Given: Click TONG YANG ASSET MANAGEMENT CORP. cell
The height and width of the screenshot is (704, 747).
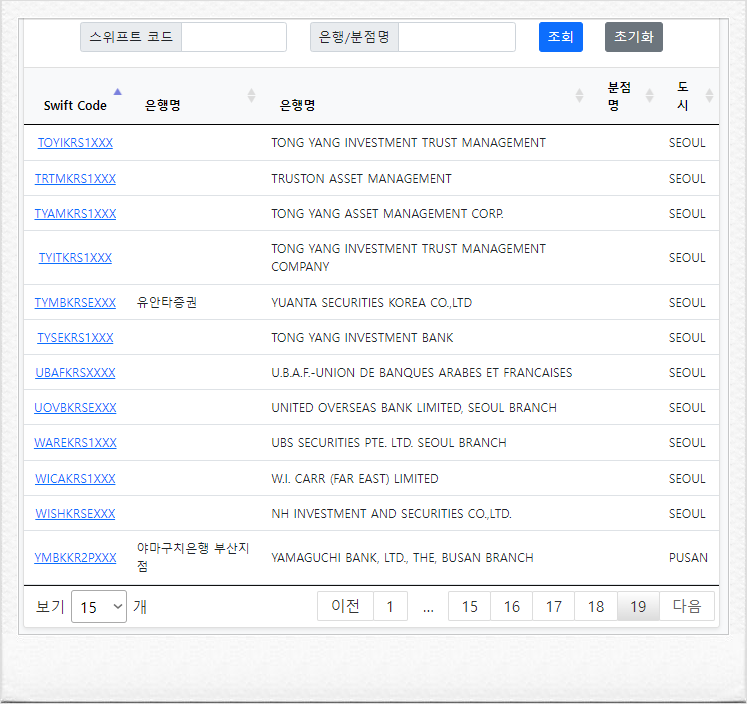Looking at the screenshot, I should (x=387, y=214).
